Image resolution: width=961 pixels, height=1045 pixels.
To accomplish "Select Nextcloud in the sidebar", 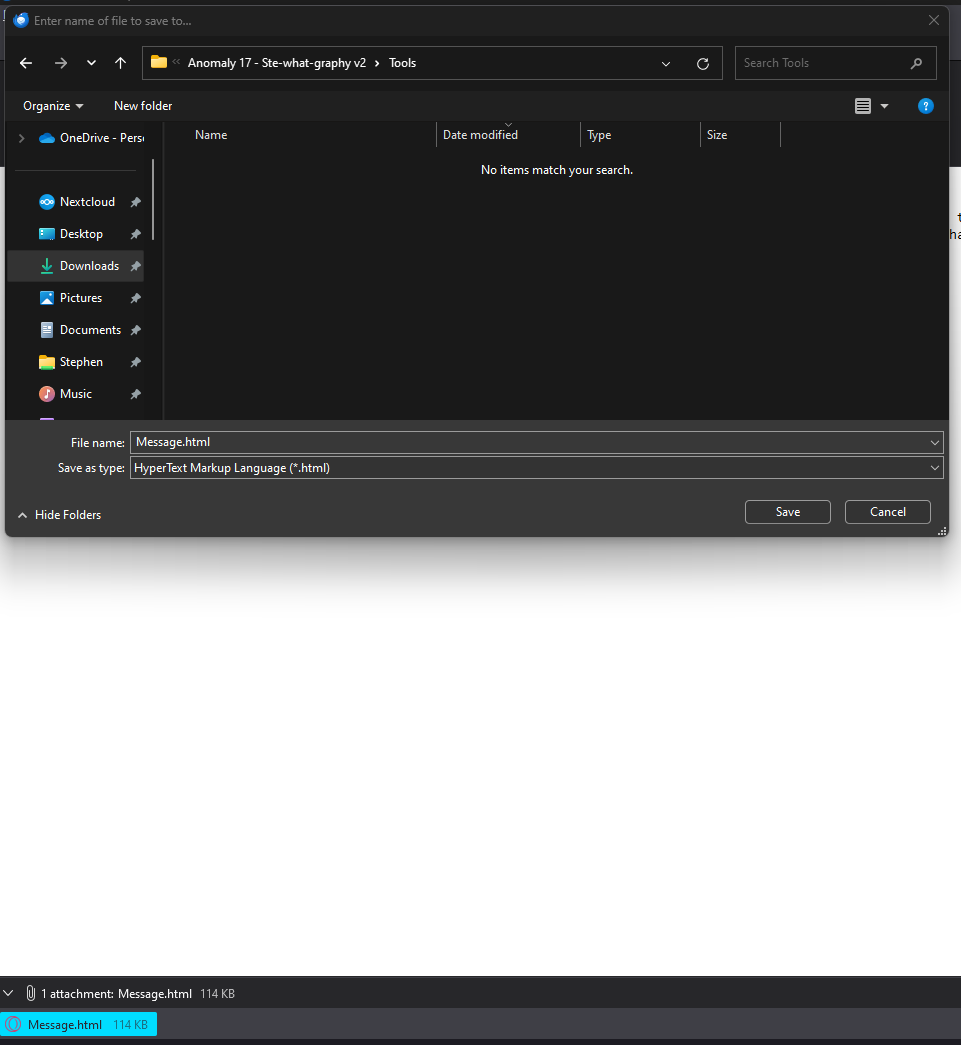I will (x=87, y=202).
